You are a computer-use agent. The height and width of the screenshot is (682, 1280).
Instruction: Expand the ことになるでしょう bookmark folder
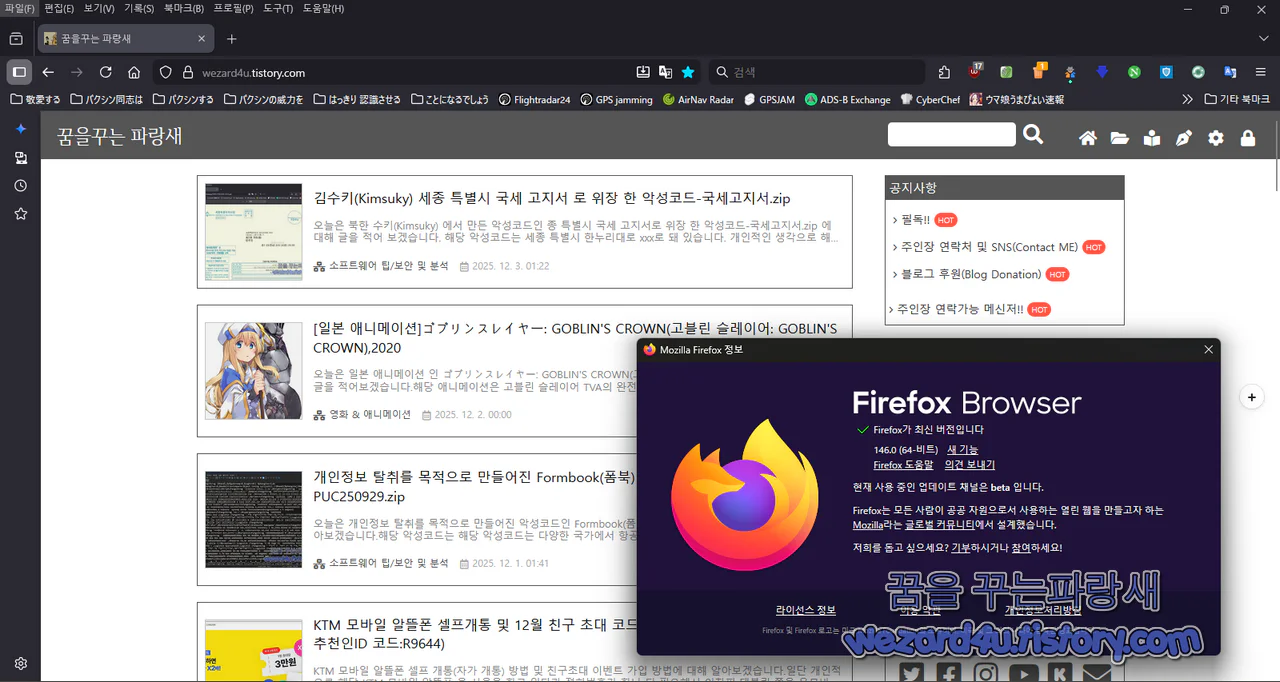tap(449, 99)
